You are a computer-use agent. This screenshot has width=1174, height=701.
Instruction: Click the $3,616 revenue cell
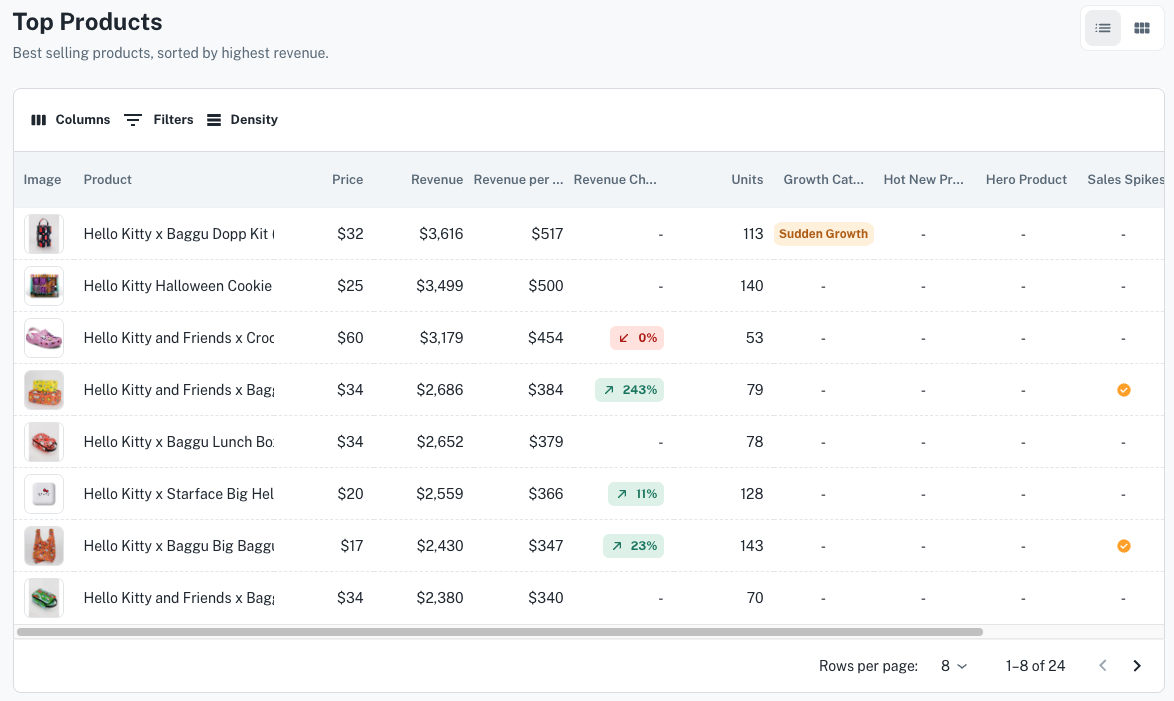click(x=441, y=234)
